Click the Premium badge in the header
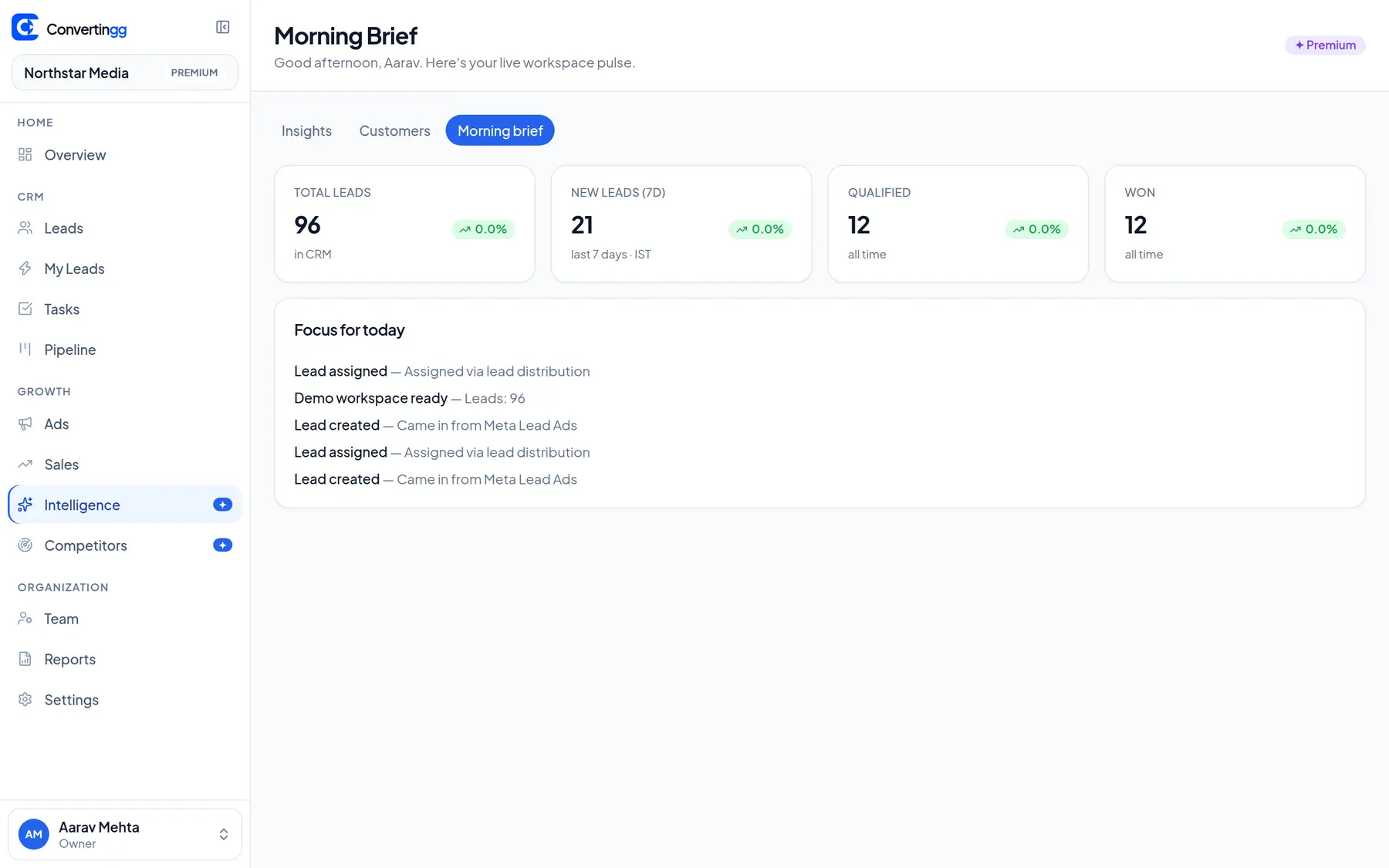This screenshot has height=868, width=1389. click(x=1325, y=45)
